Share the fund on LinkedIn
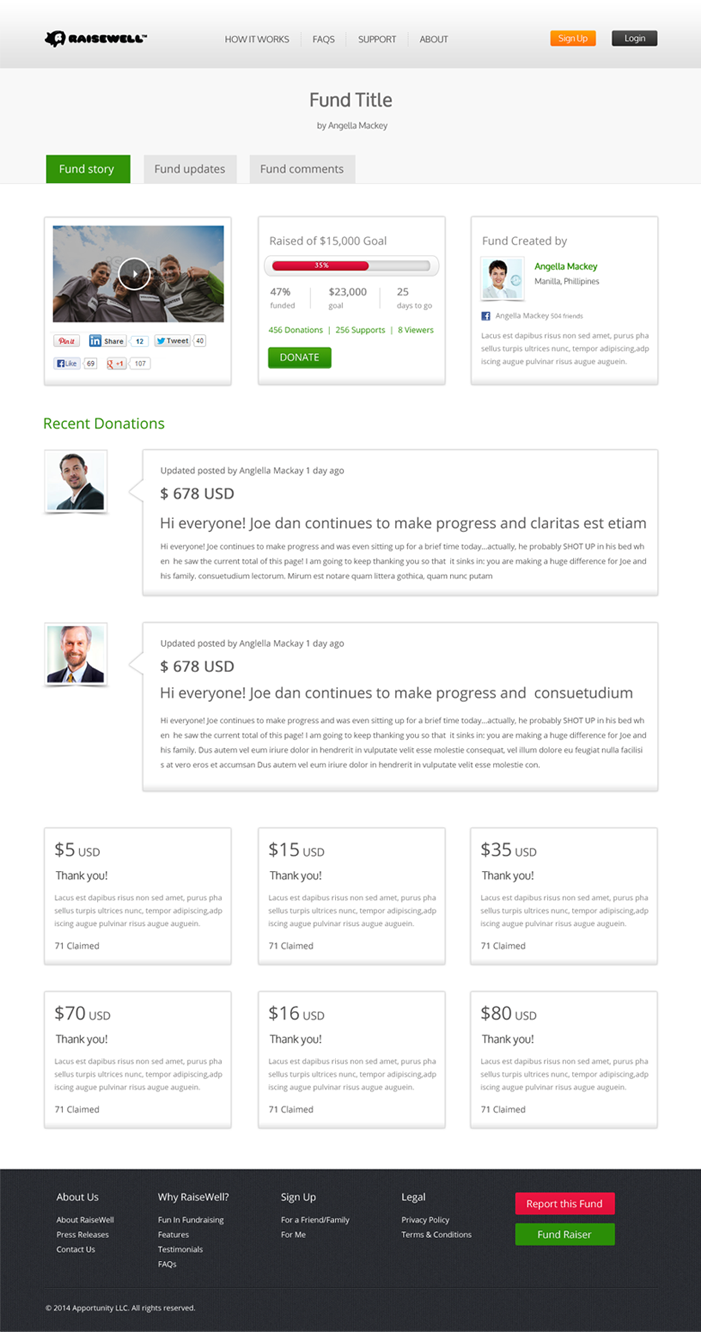Screen dimensions: 701x1332 (x=108, y=341)
